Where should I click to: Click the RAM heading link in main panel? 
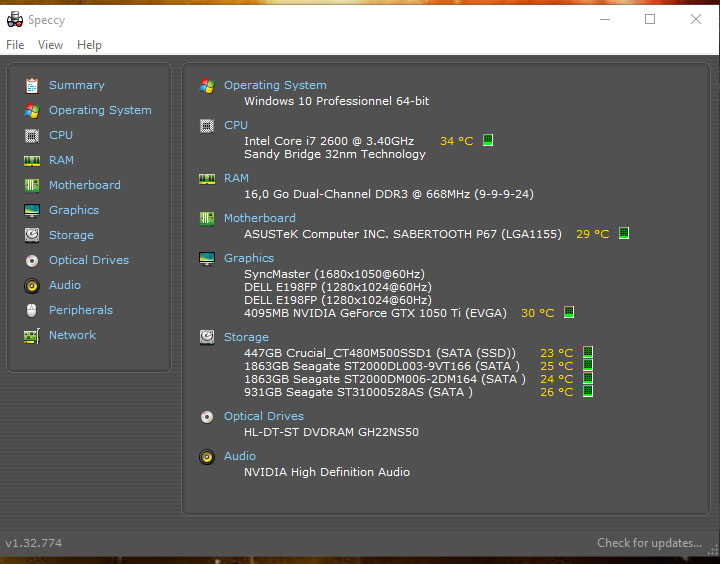[x=236, y=178]
